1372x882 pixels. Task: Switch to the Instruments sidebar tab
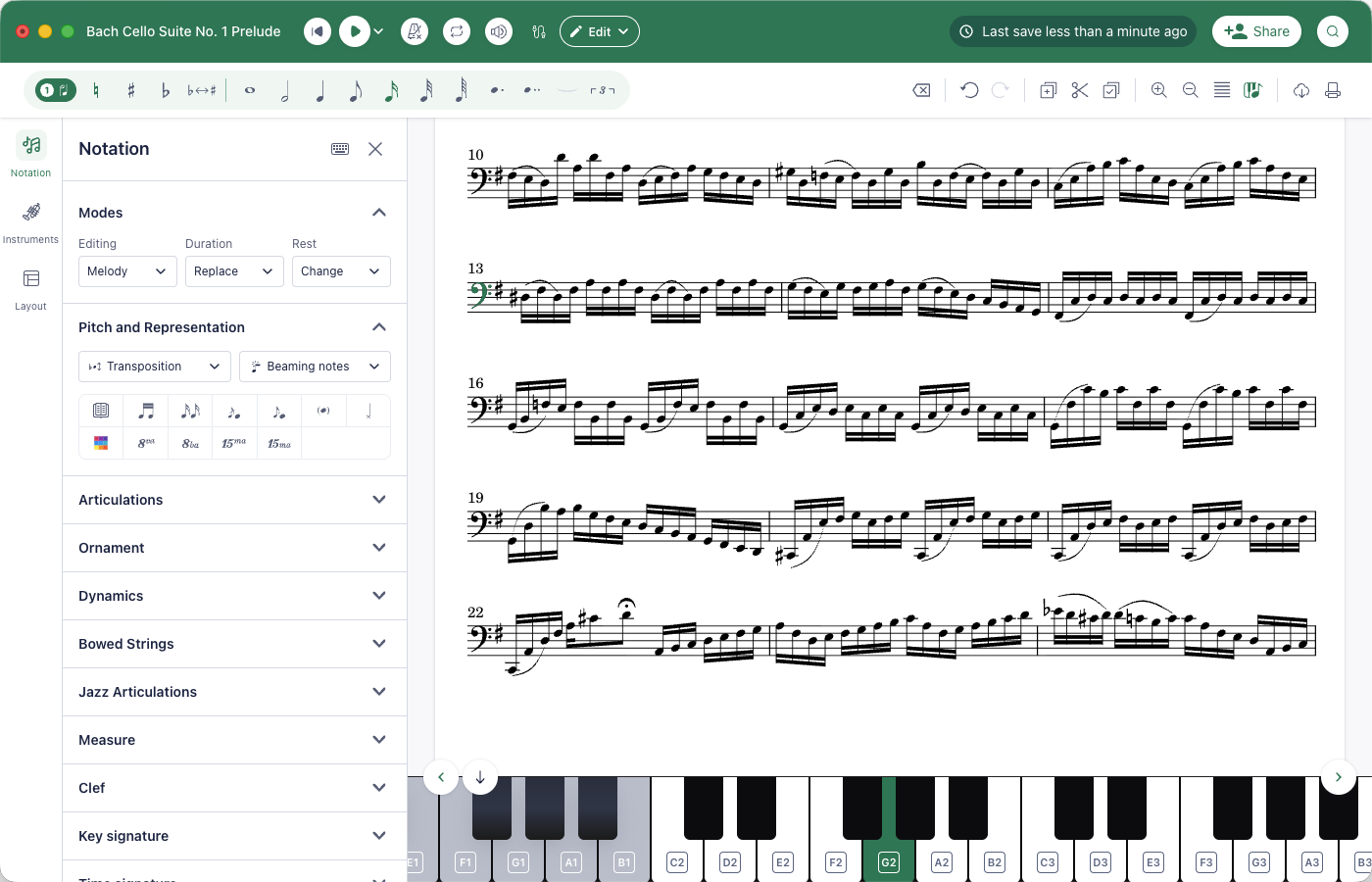[30, 221]
